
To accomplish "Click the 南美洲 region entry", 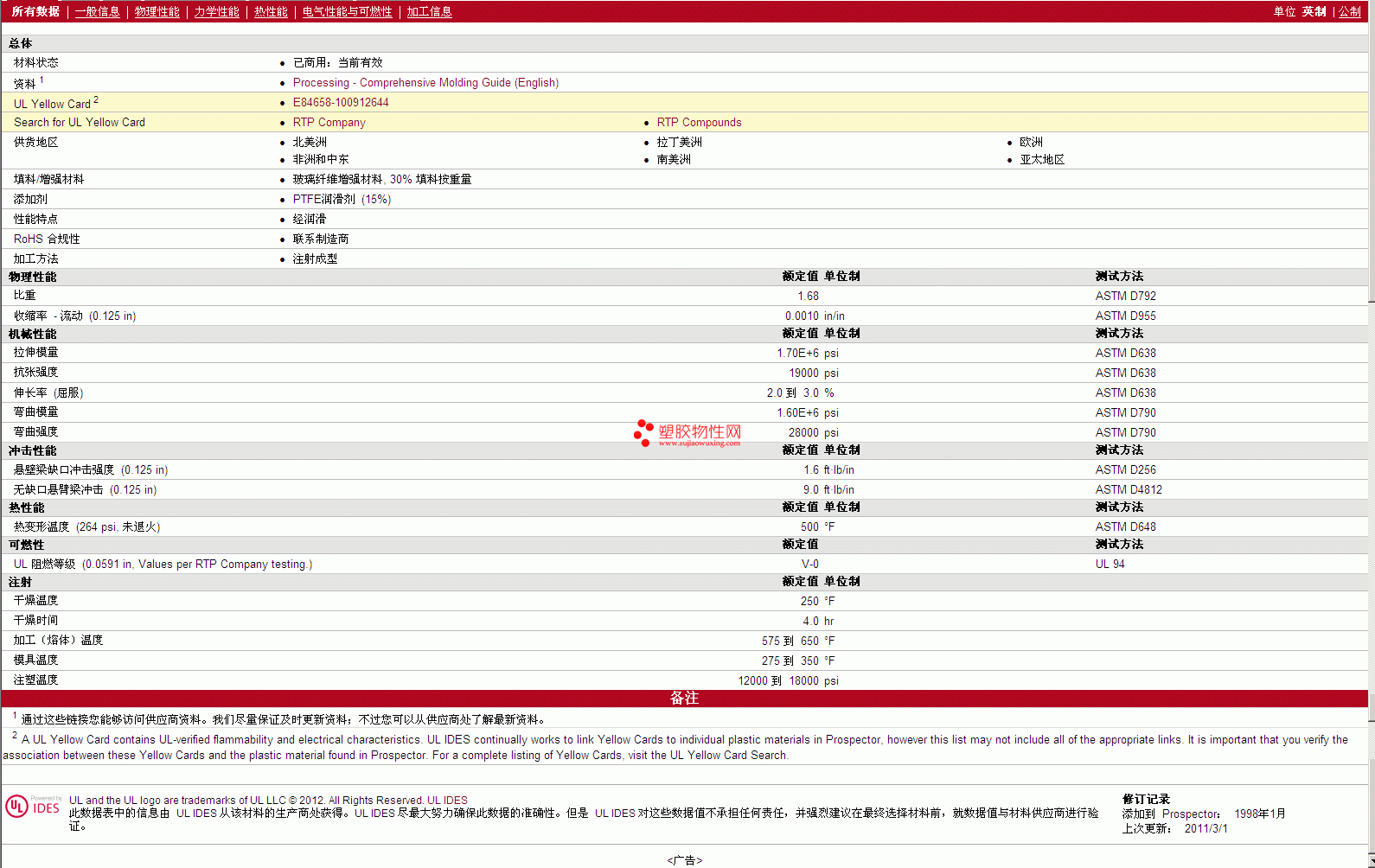I will 674,159.
